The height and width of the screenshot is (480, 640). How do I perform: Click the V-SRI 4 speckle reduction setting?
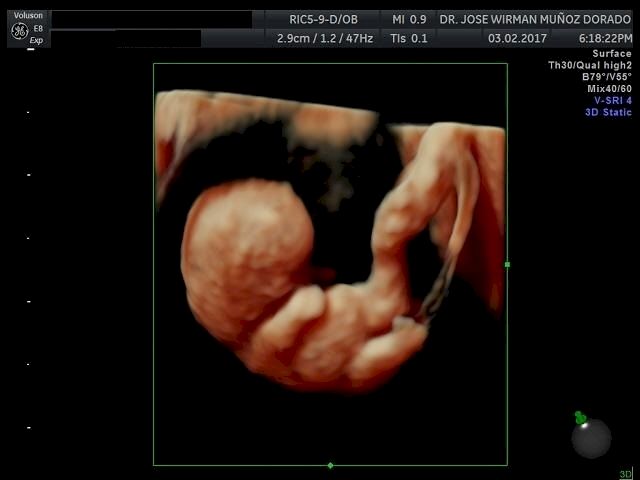(612, 100)
